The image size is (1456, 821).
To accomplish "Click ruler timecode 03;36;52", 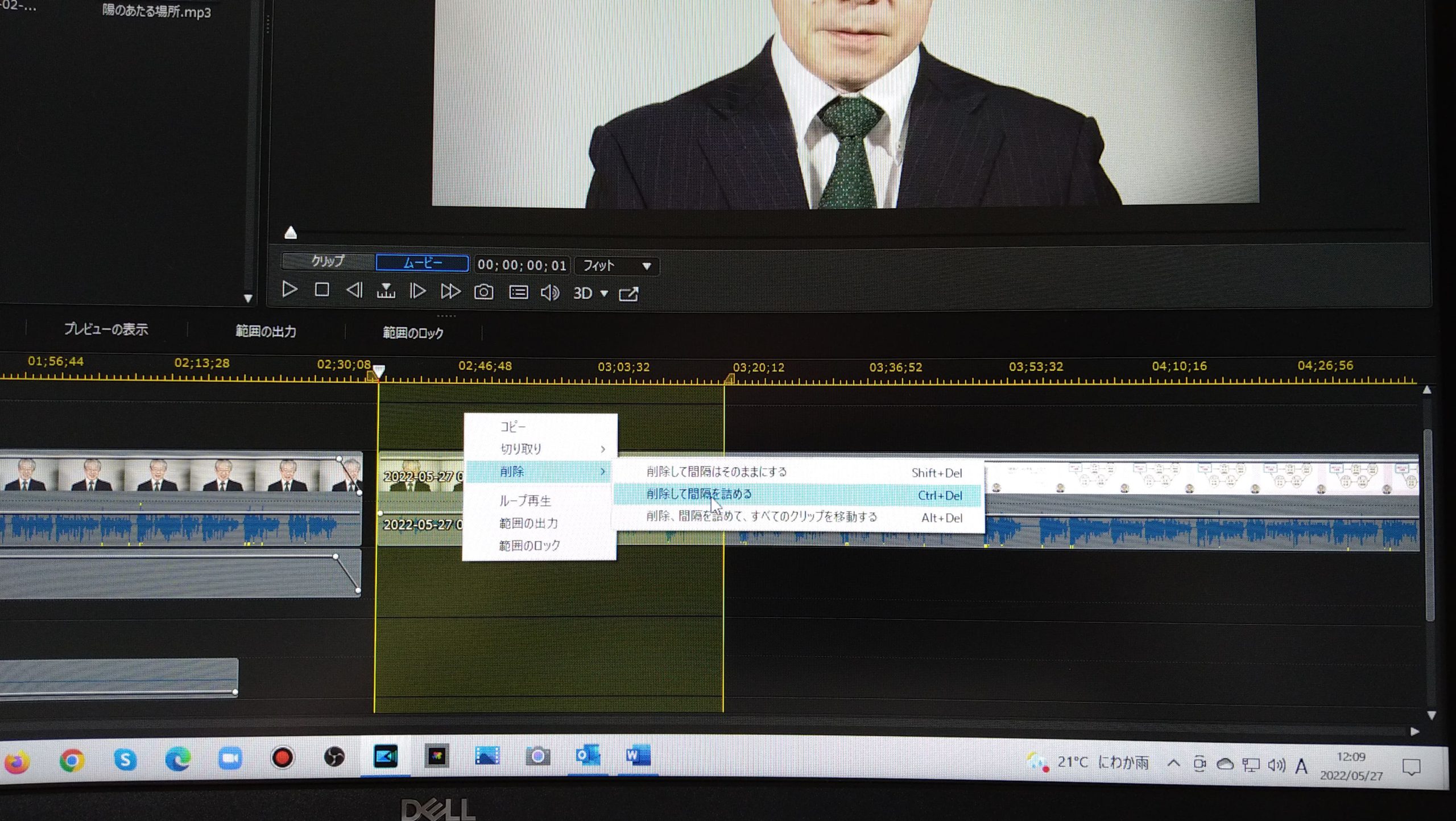I will 895,367.
